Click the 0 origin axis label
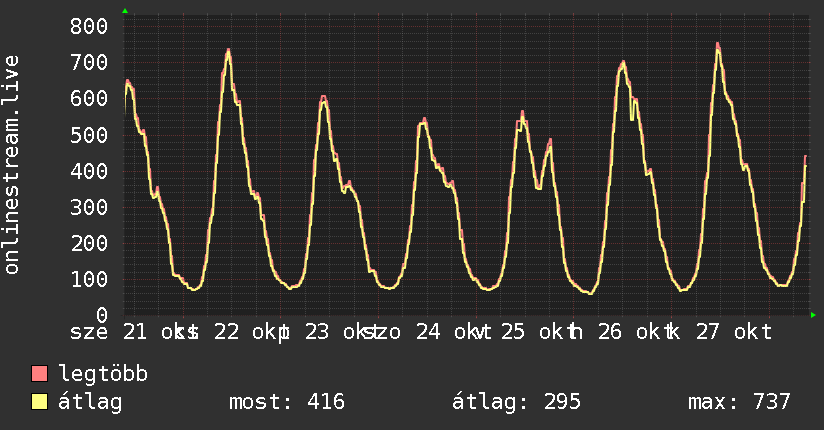The height and width of the screenshot is (430, 824). (102, 315)
